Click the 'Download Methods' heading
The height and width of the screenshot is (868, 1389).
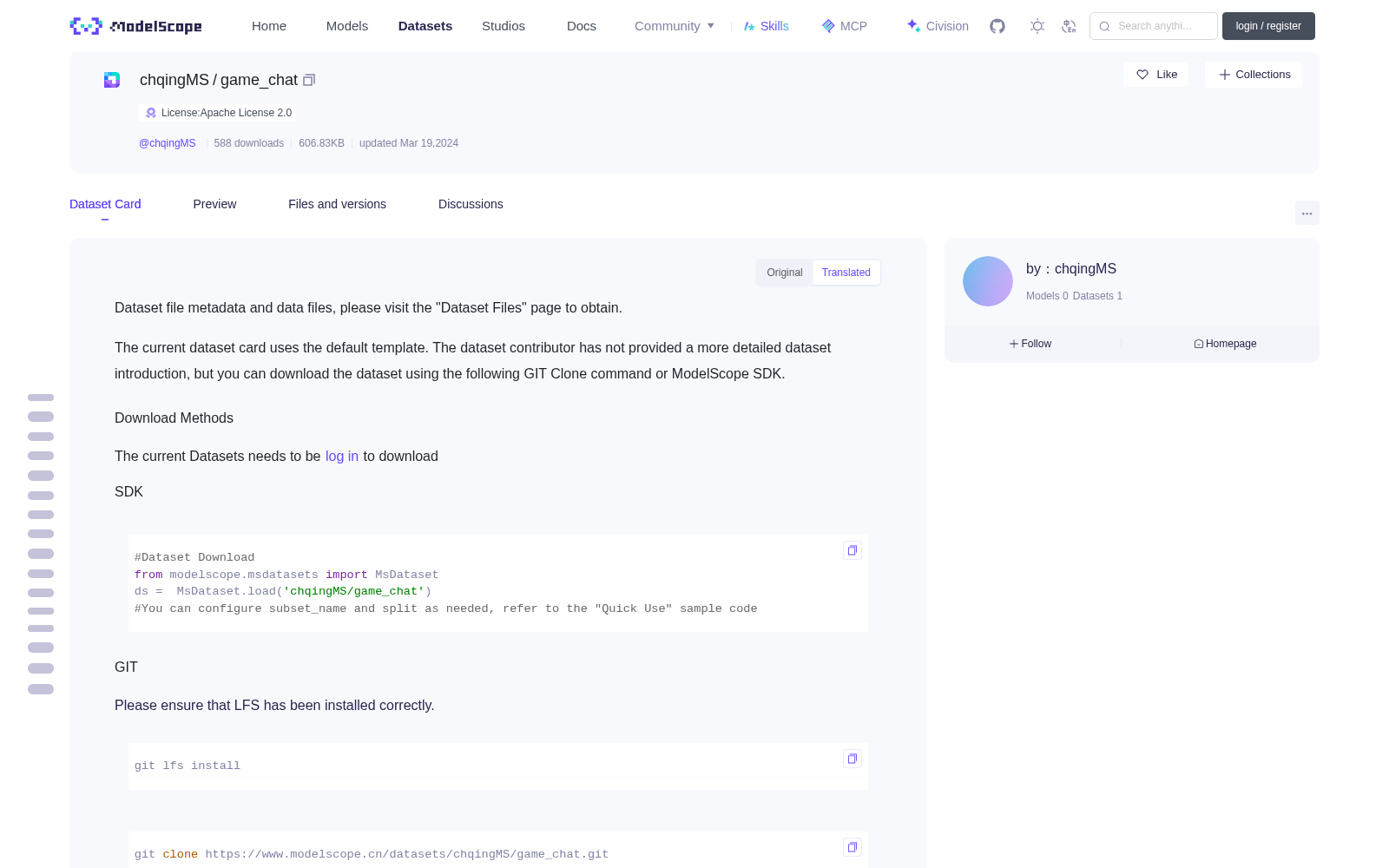coord(174,418)
